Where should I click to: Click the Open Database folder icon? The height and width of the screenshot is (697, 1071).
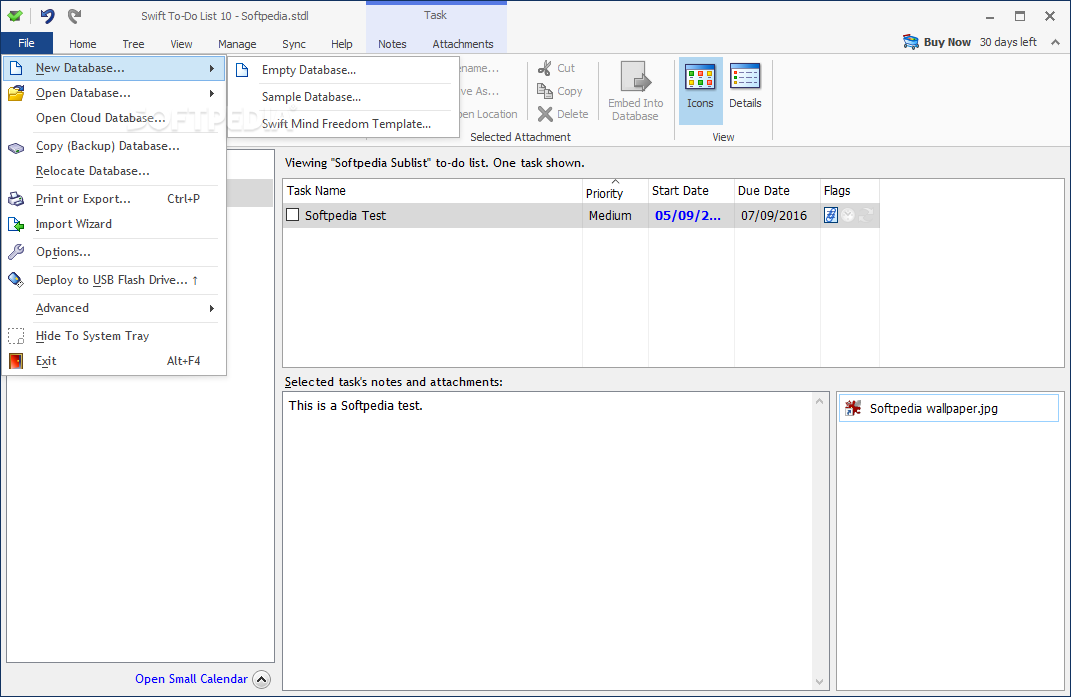(16, 93)
